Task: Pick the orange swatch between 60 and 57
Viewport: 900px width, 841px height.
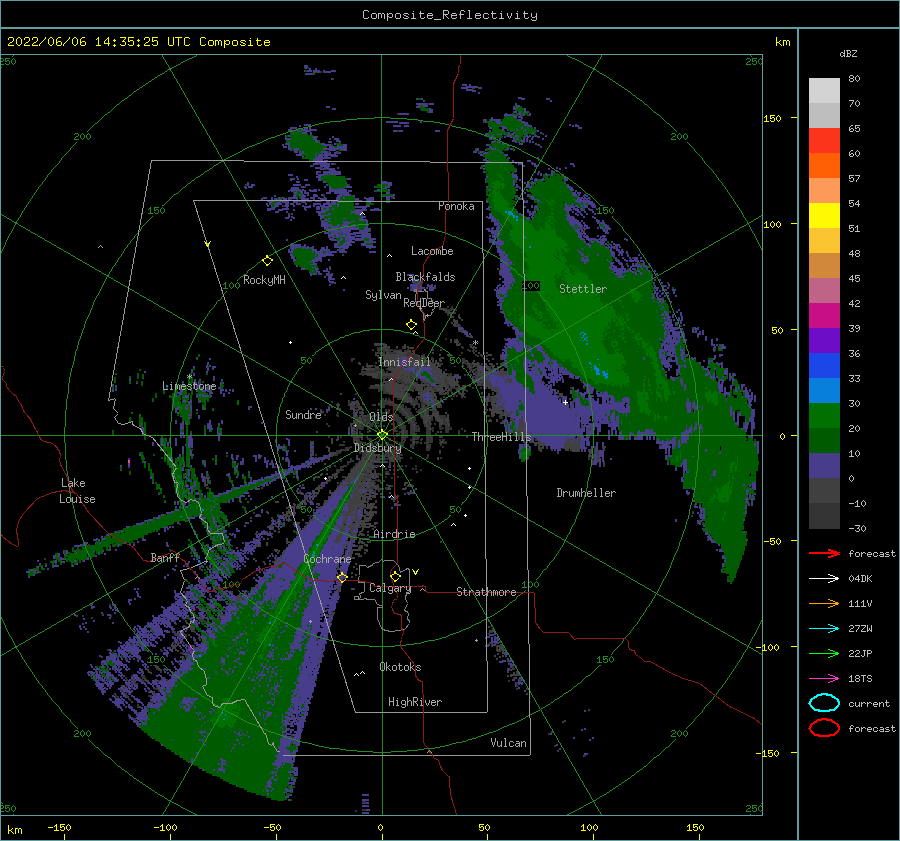Action: pyautogui.click(x=824, y=165)
